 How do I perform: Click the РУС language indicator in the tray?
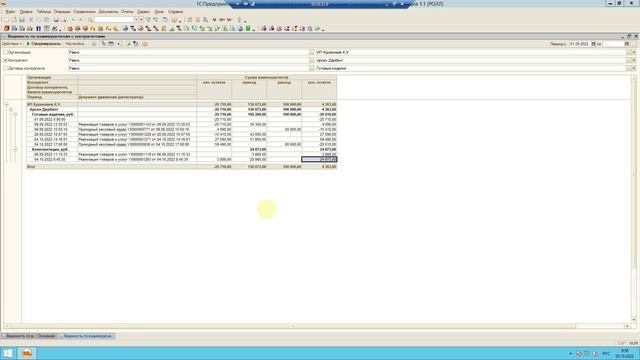pyautogui.click(x=606, y=353)
